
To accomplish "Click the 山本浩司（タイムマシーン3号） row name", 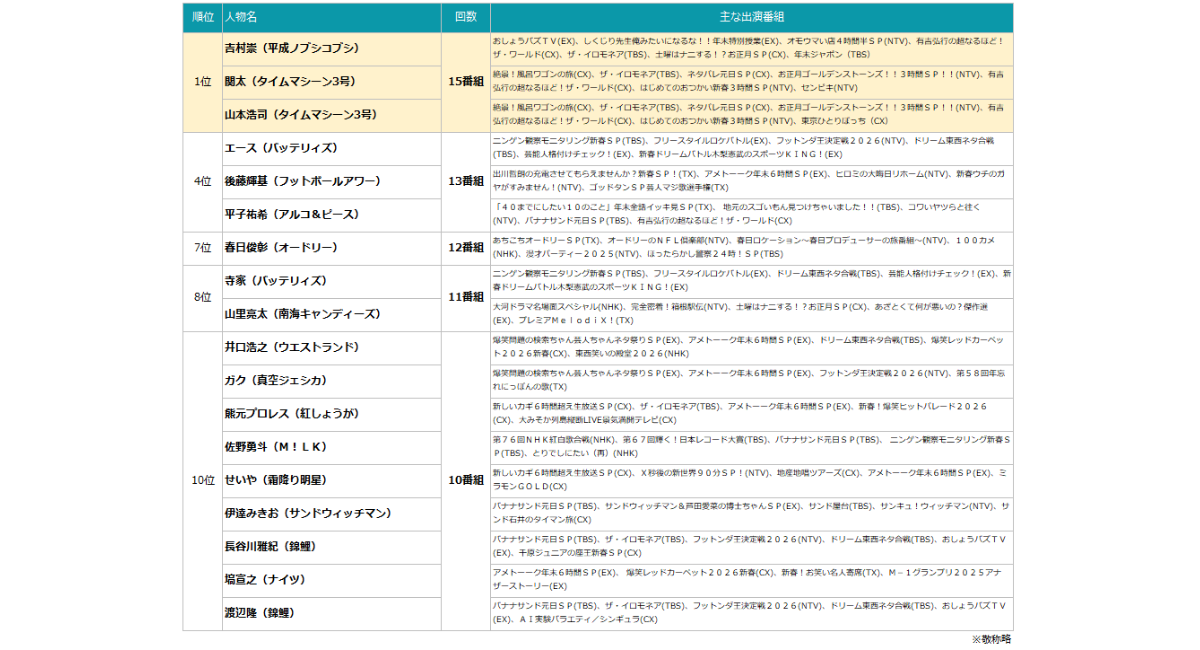I will click(298, 115).
